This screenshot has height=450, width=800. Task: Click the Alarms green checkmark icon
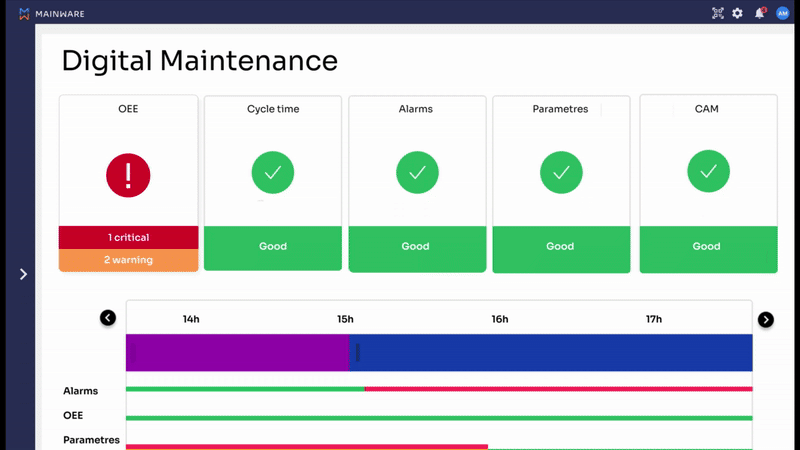[417, 172]
